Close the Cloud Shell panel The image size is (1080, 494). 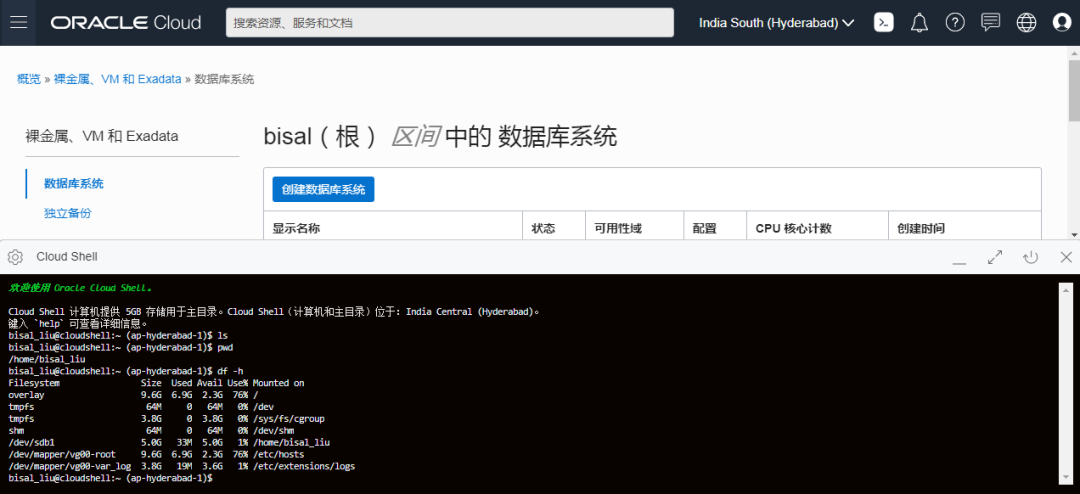click(1066, 257)
